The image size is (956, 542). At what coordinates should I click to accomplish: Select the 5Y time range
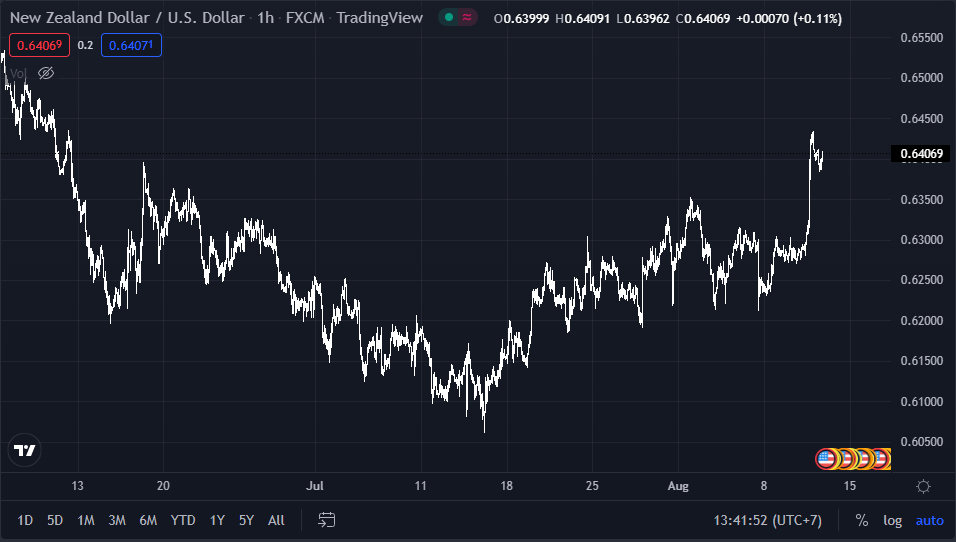246,520
